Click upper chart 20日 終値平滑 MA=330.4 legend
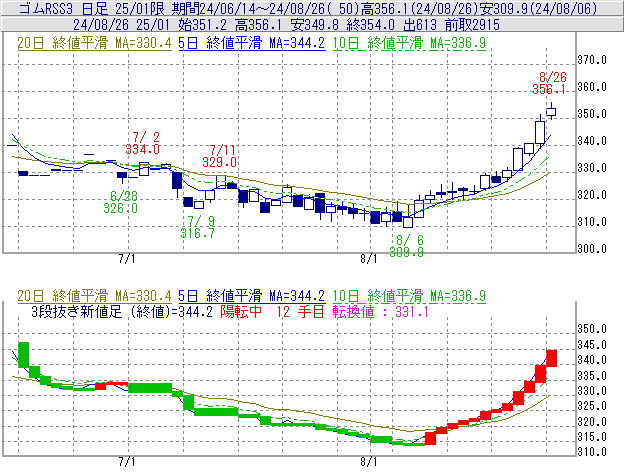This screenshot has height=475, width=624. click(x=94, y=43)
